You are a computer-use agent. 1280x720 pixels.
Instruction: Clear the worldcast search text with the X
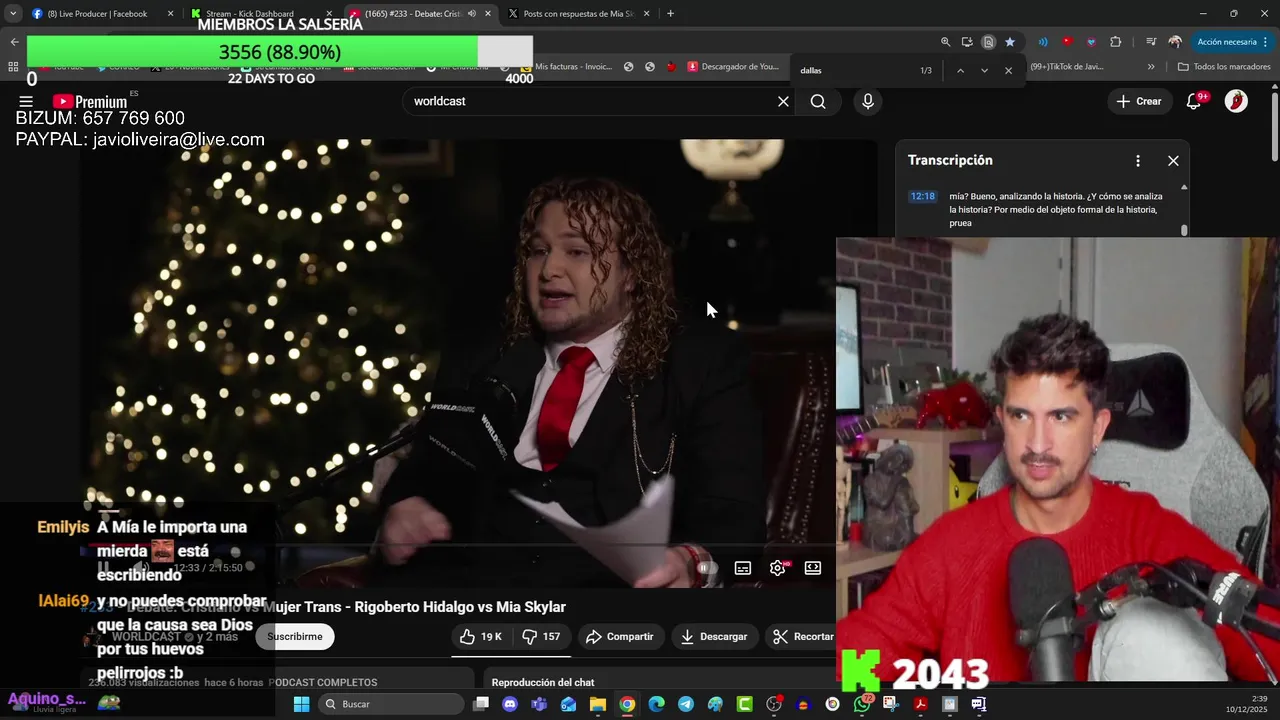point(783,101)
